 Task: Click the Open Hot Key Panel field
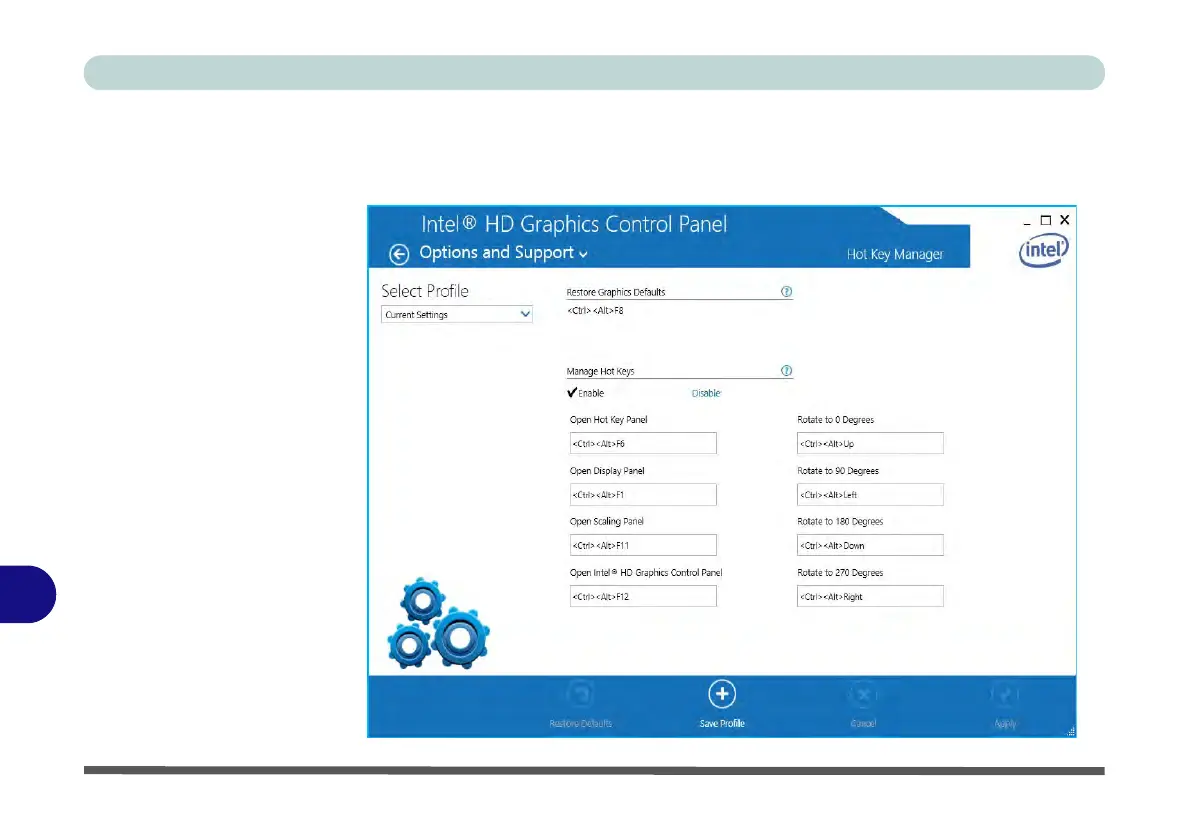[x=643, y=443]
